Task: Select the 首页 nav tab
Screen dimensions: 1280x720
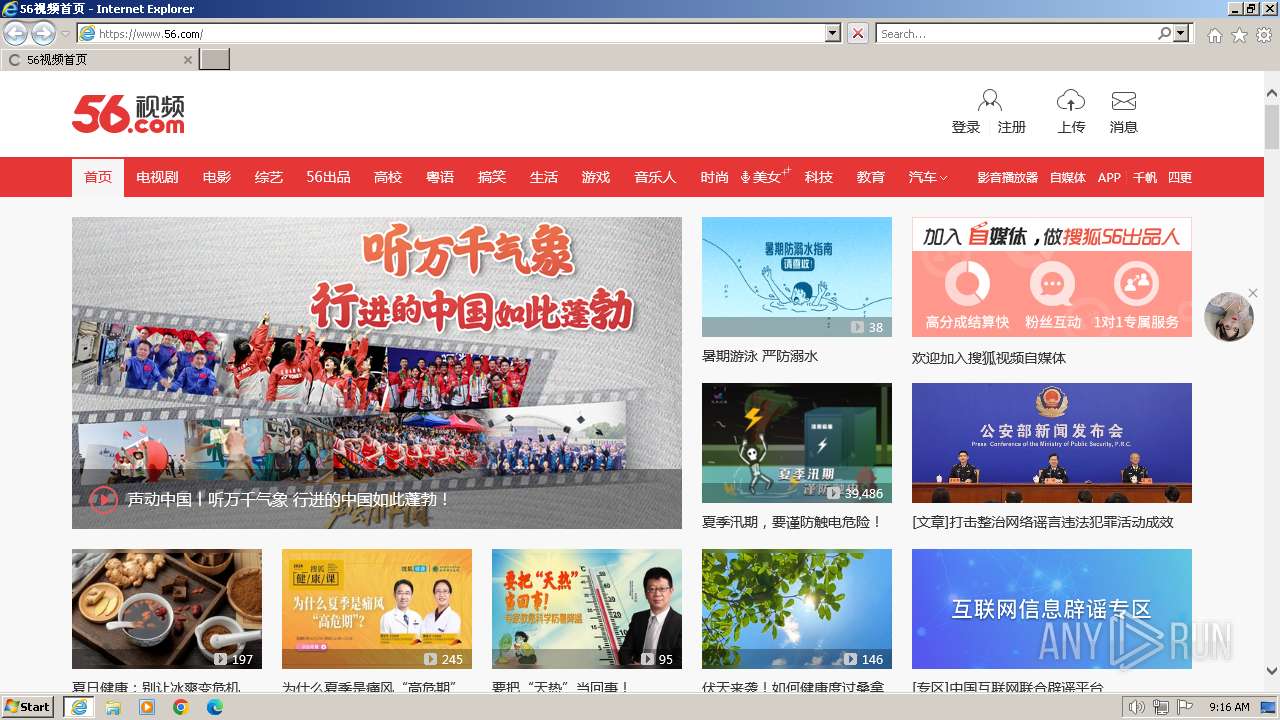Action: 98,177
